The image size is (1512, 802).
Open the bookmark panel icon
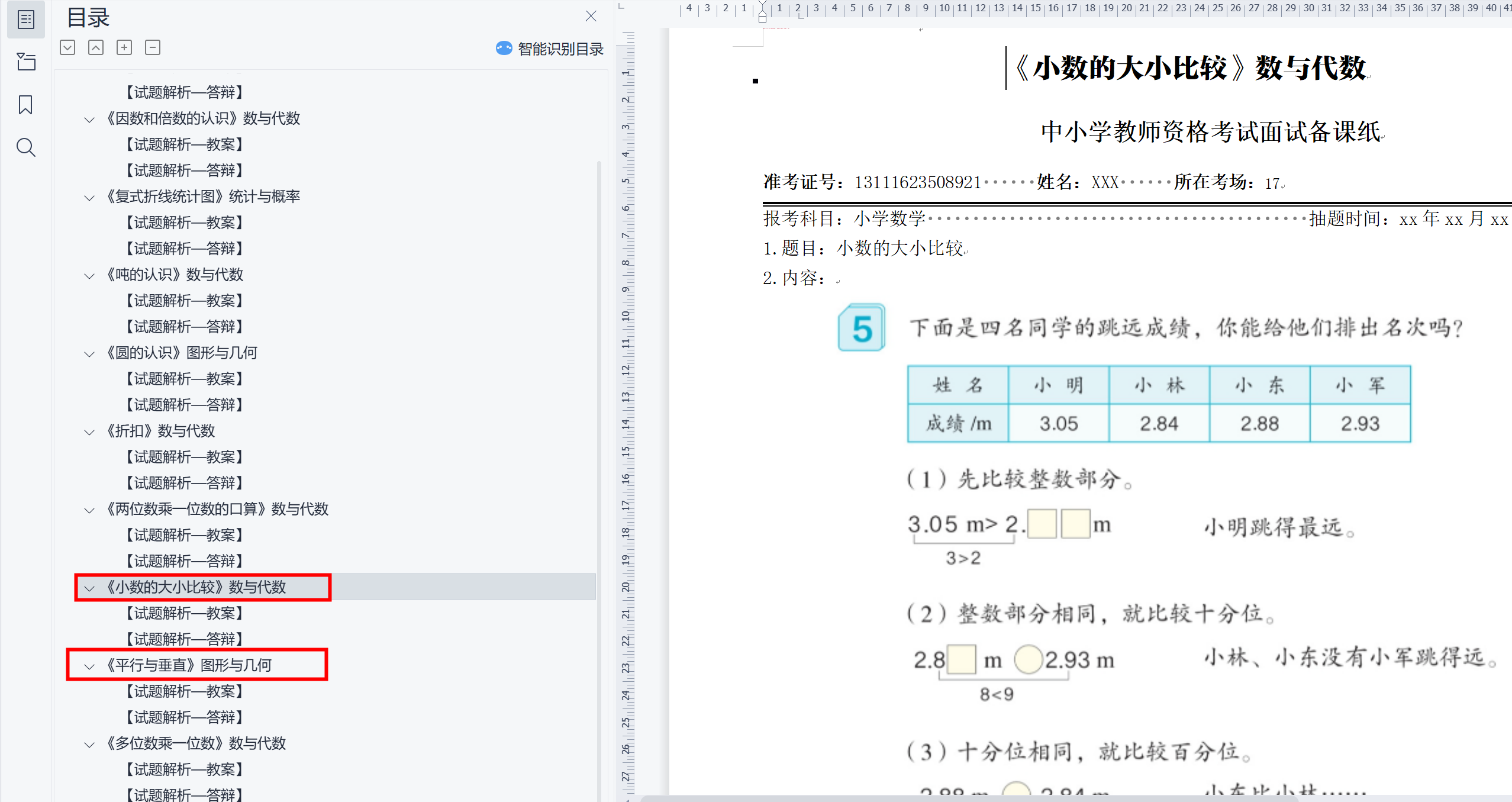[25, 105]
